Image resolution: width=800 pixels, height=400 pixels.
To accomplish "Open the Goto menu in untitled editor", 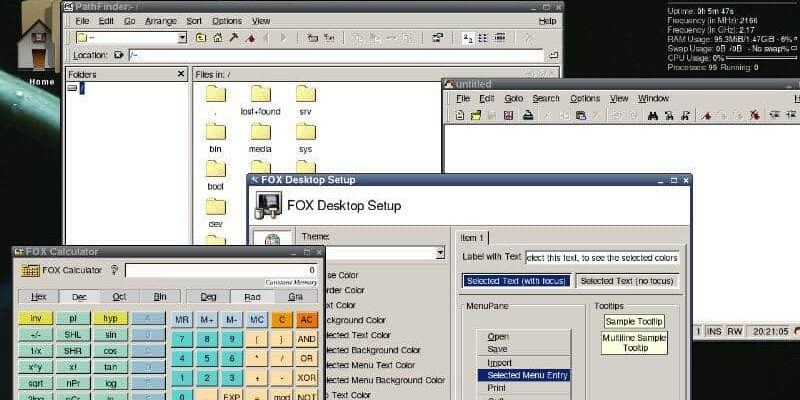I will pos(513,98).
